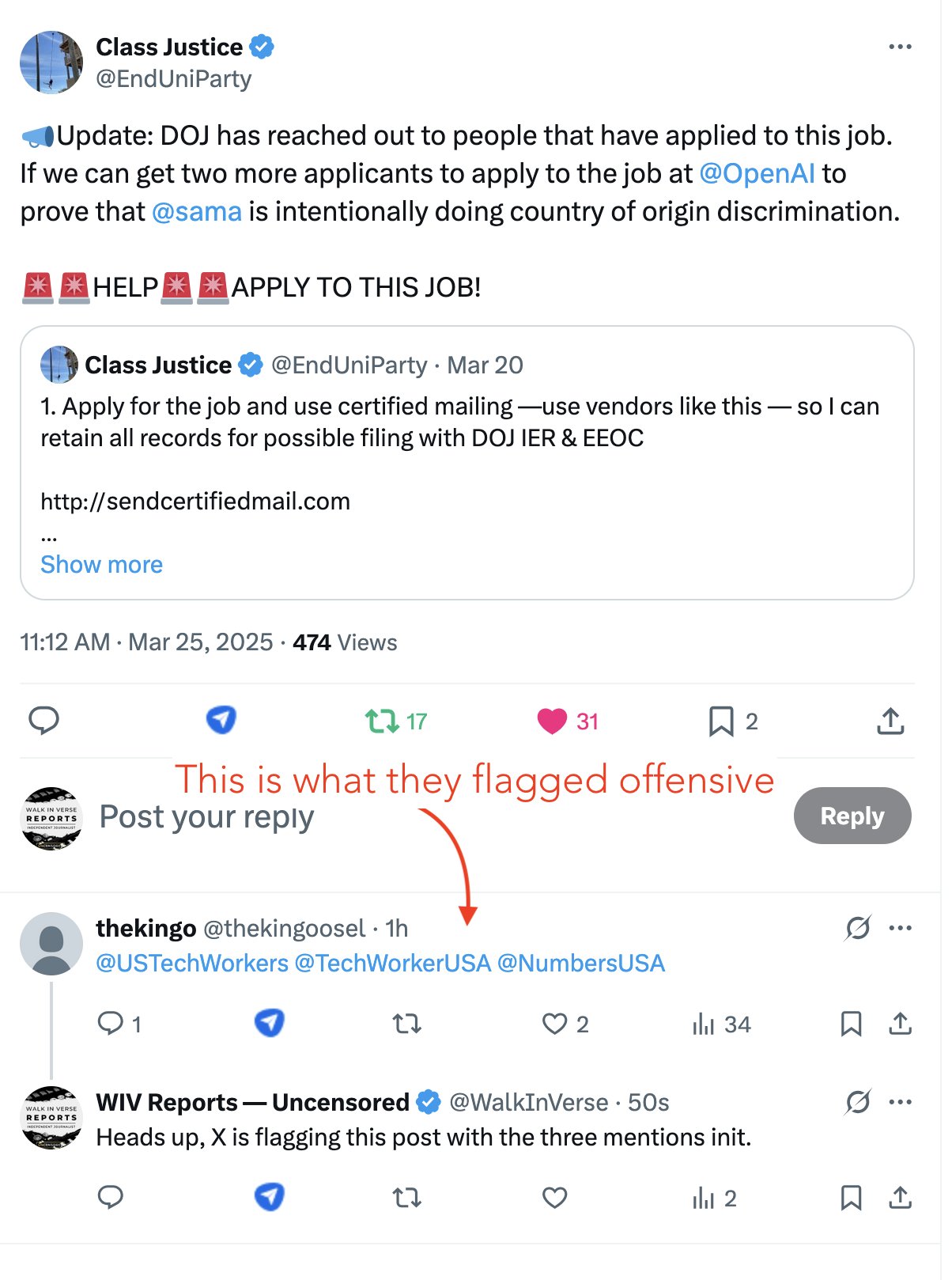Open the @NumbersUSA mention in thekingo's reply
Viewport: 952px width, 1280px height.
click(581, 963)
